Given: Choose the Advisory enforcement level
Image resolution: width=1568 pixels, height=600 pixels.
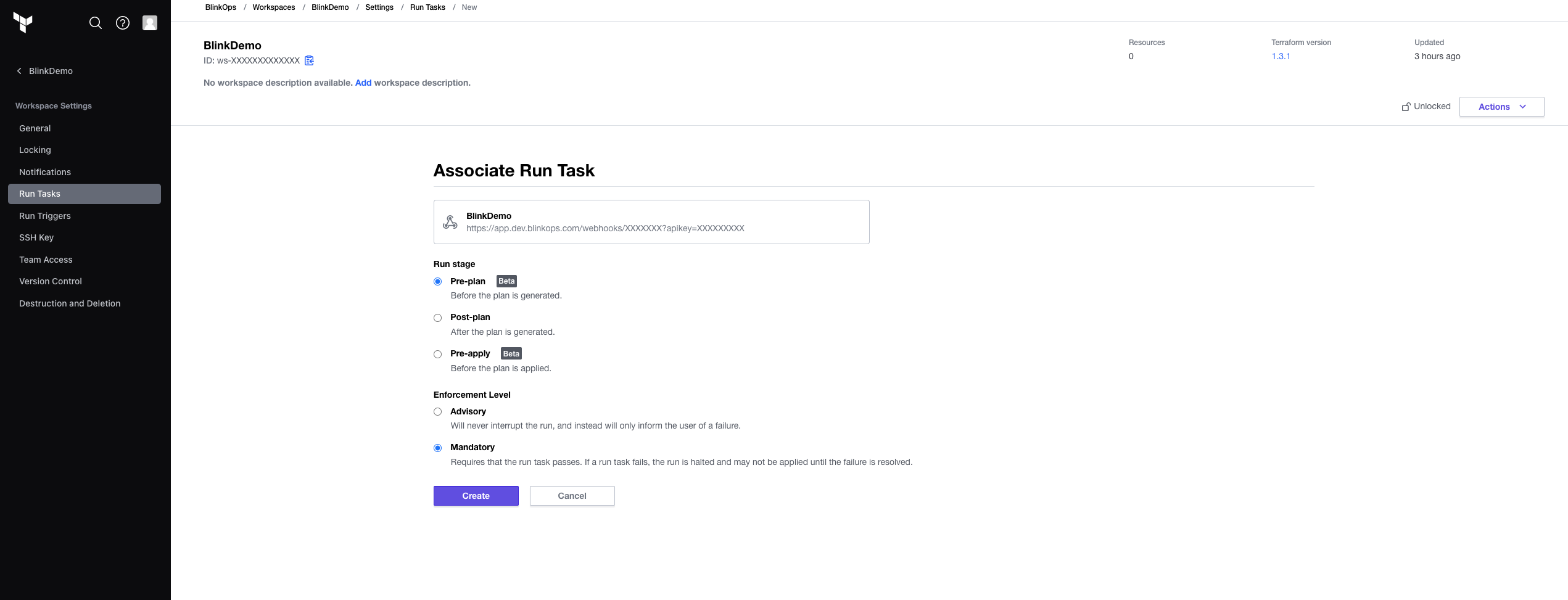Looking at the screenshot, I should [437, 411].
